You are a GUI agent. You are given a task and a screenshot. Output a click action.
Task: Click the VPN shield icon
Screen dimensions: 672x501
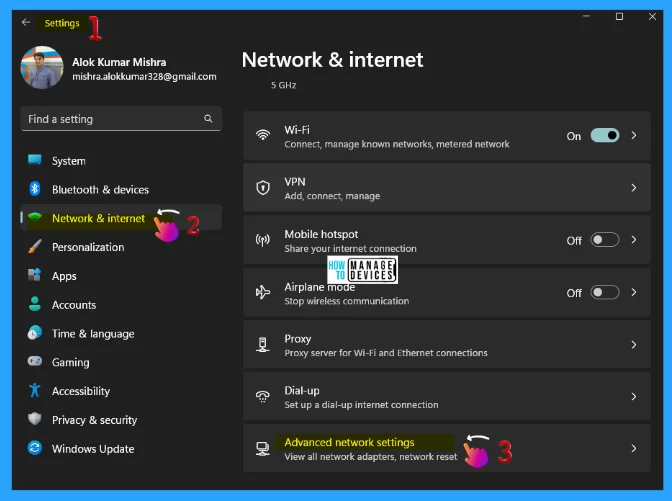[263, 188]
